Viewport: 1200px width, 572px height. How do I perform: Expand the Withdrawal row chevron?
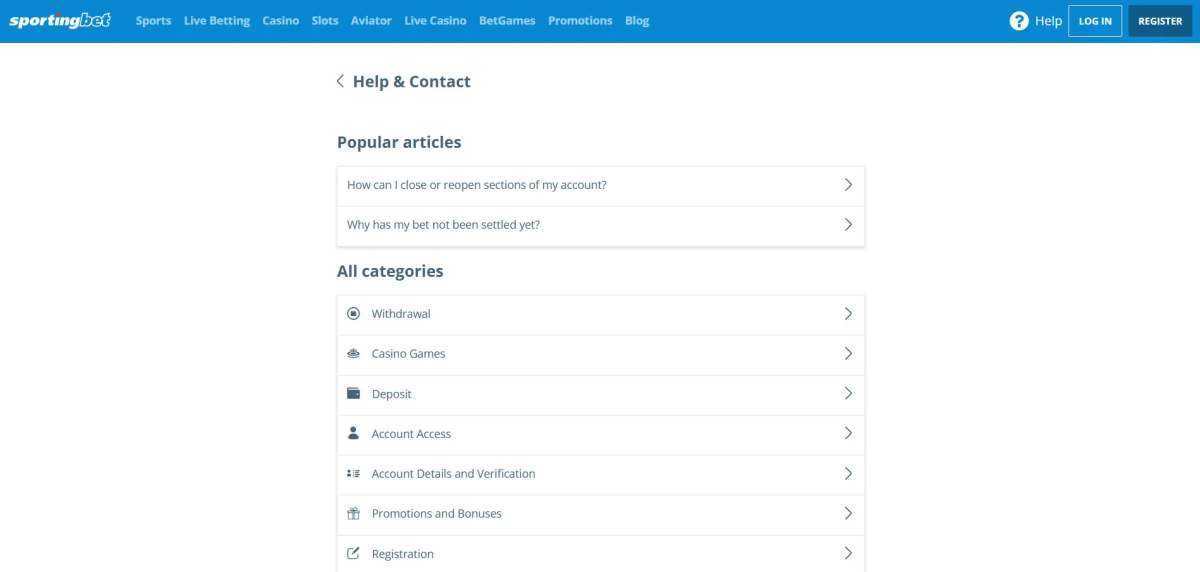848,314
